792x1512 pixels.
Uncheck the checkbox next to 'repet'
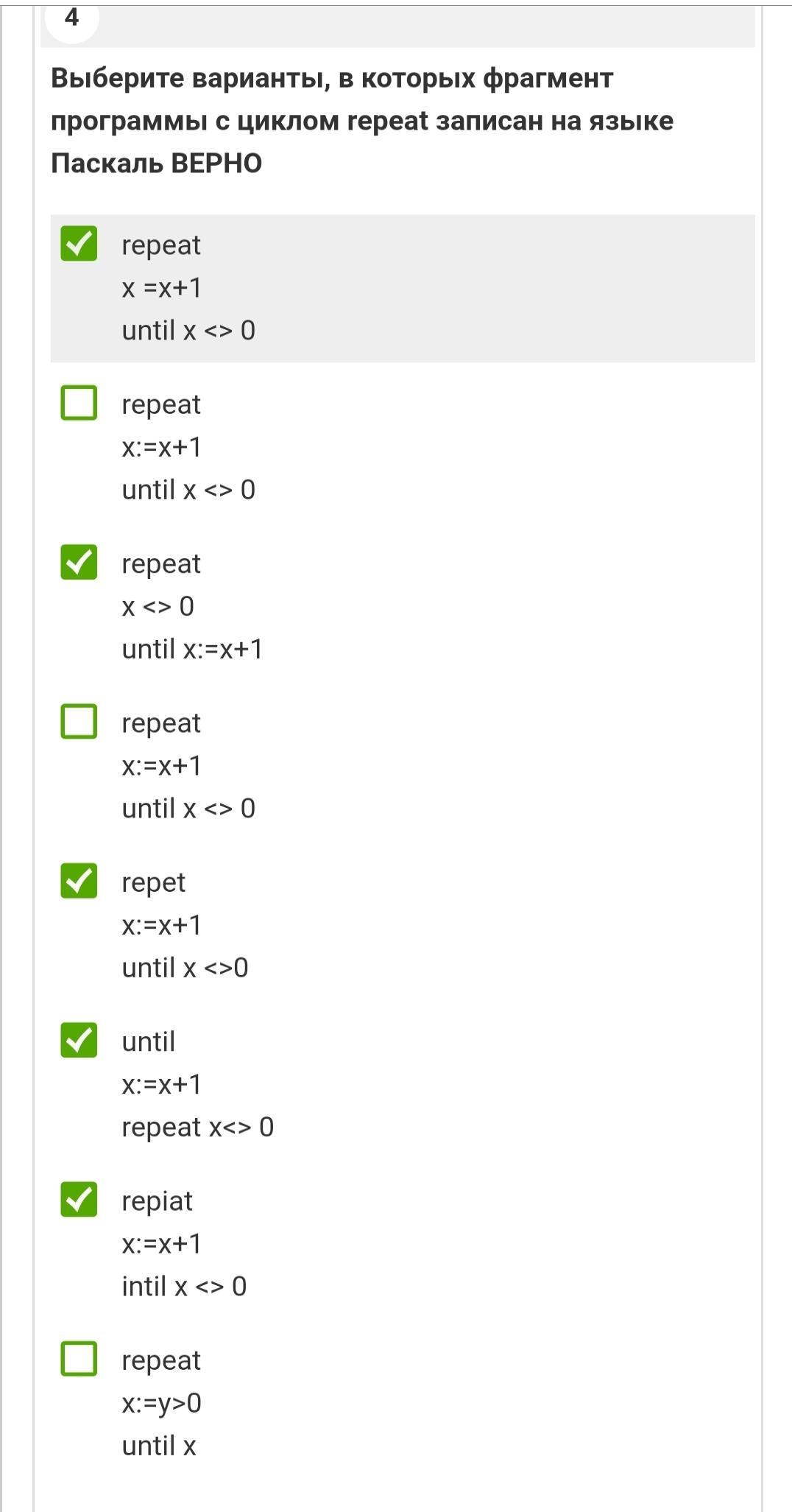tap(79, 881)
